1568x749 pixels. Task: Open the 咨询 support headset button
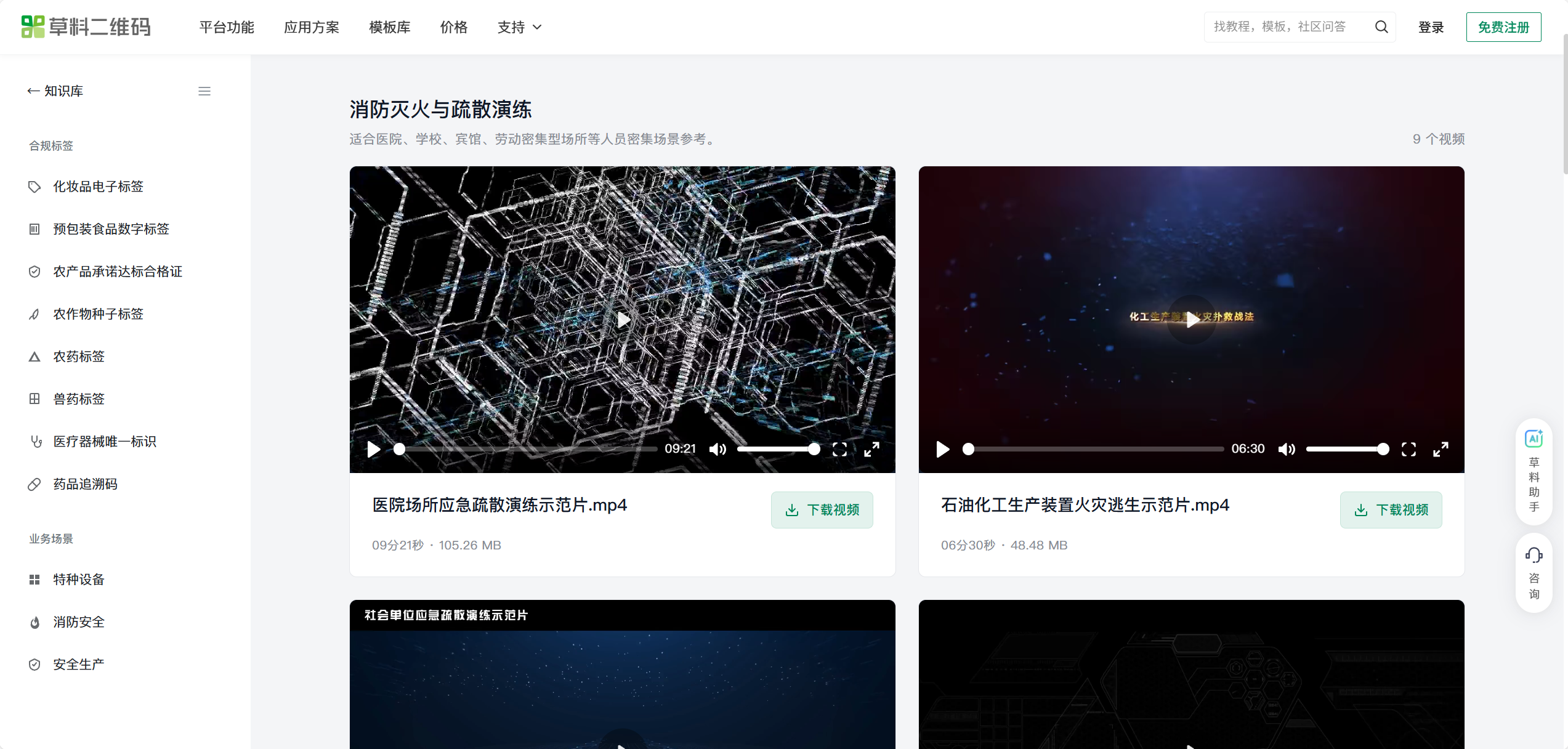pos(1534,573)
